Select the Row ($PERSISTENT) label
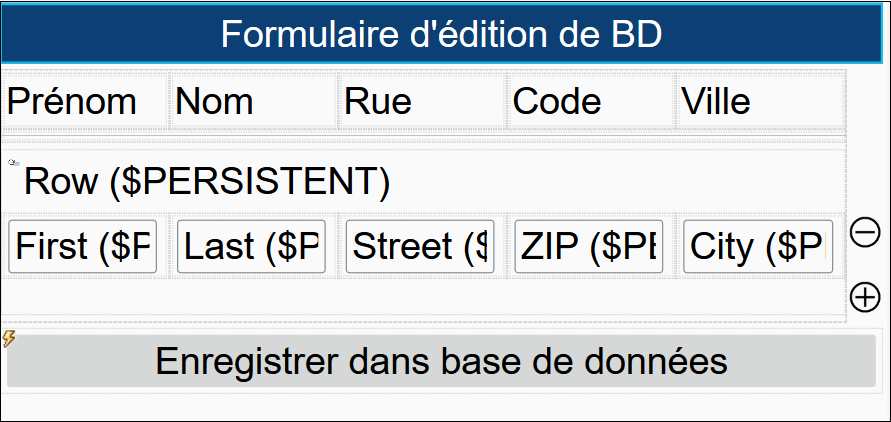Screen dimensions: 891x422 tap(206, 181)
